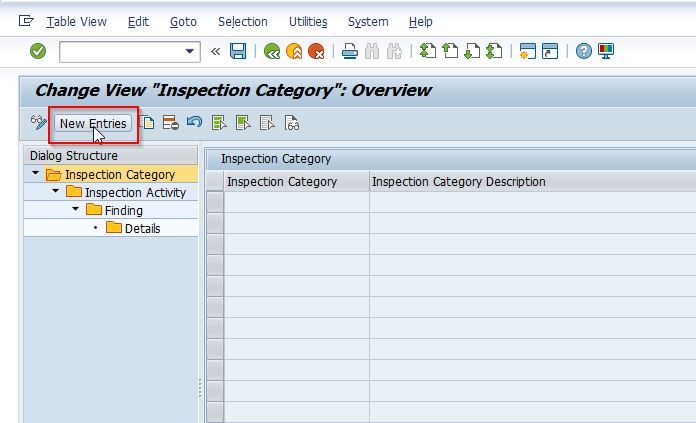Click the Customize Local Layout monitor icon
The width and height of the screenshot is (696, 423).
[606, 51]
